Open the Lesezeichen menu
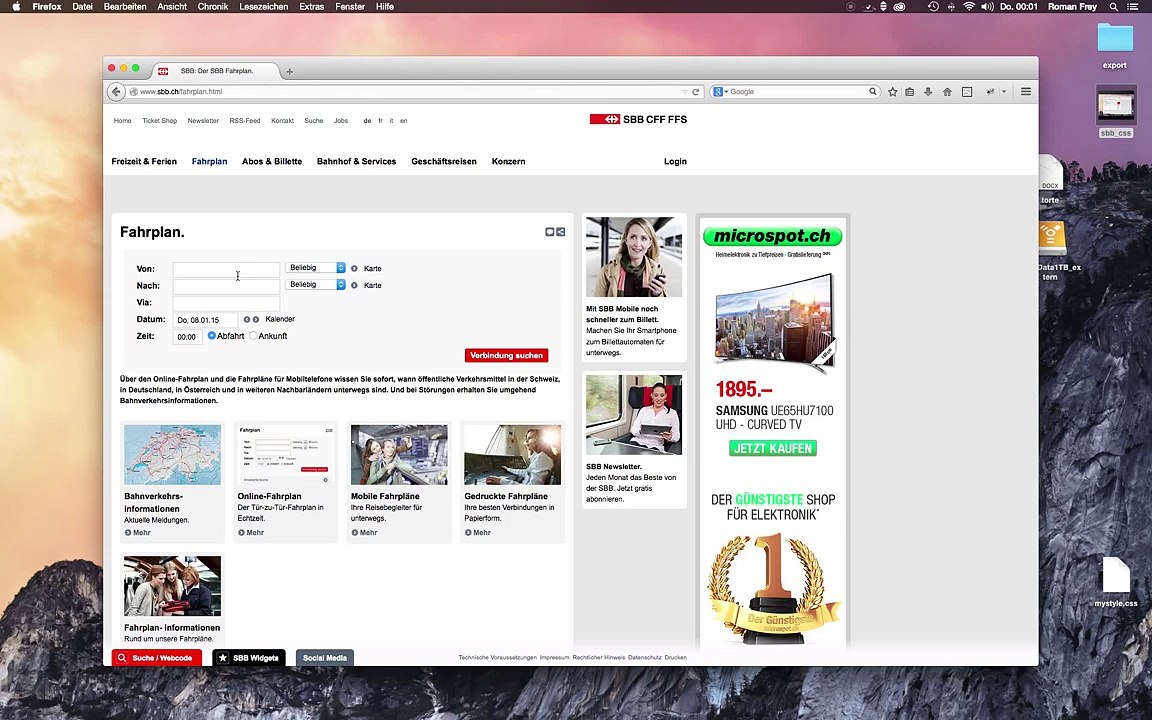The height and width of the screenshot is (720, 1152). pos(264,7)
